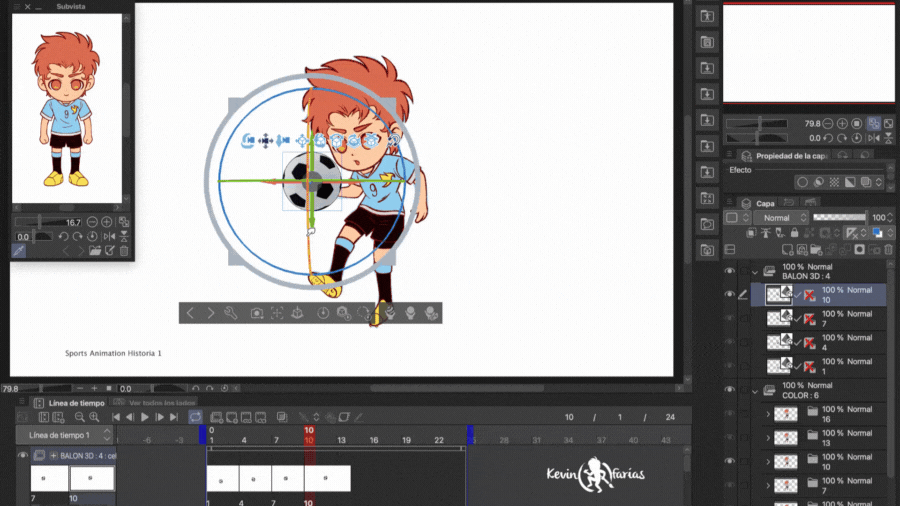The height and width of the screenshot is (506, 900).
Task: Flip the Subvista image horizontally
Action: pos(109,236)
